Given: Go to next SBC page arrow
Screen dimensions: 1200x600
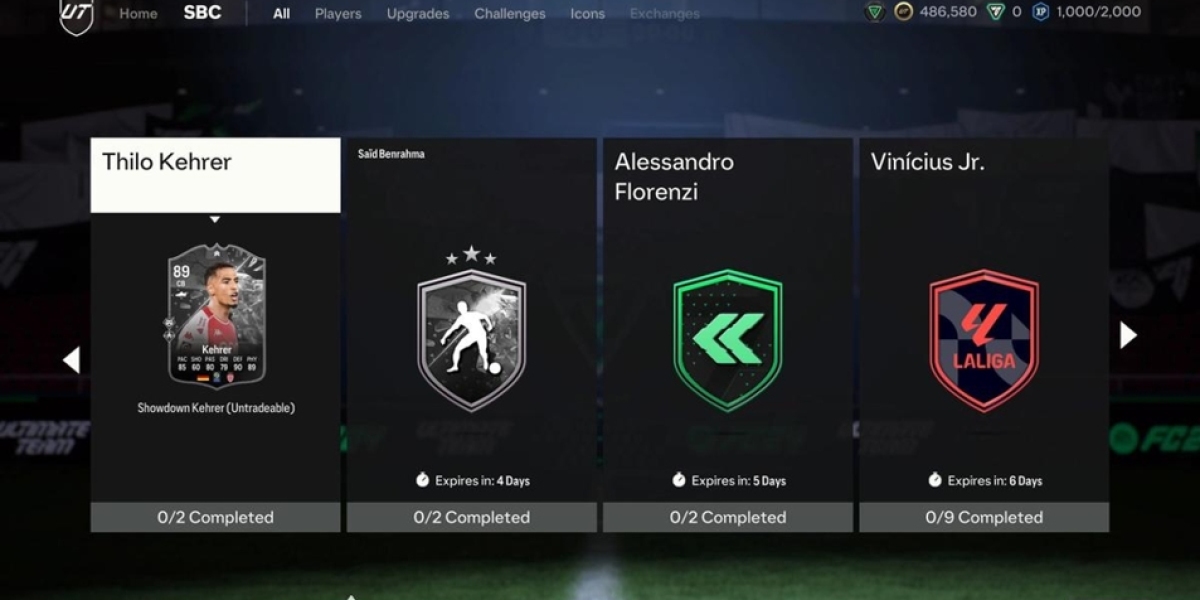Looking at the screenshot, I should pyautogui.click(x=1128, y=335).
